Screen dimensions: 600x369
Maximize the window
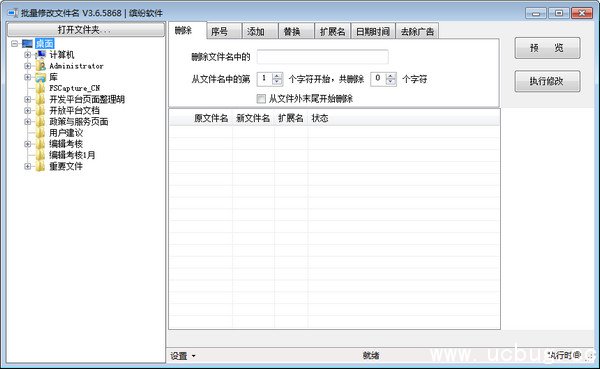coord(559,13)
